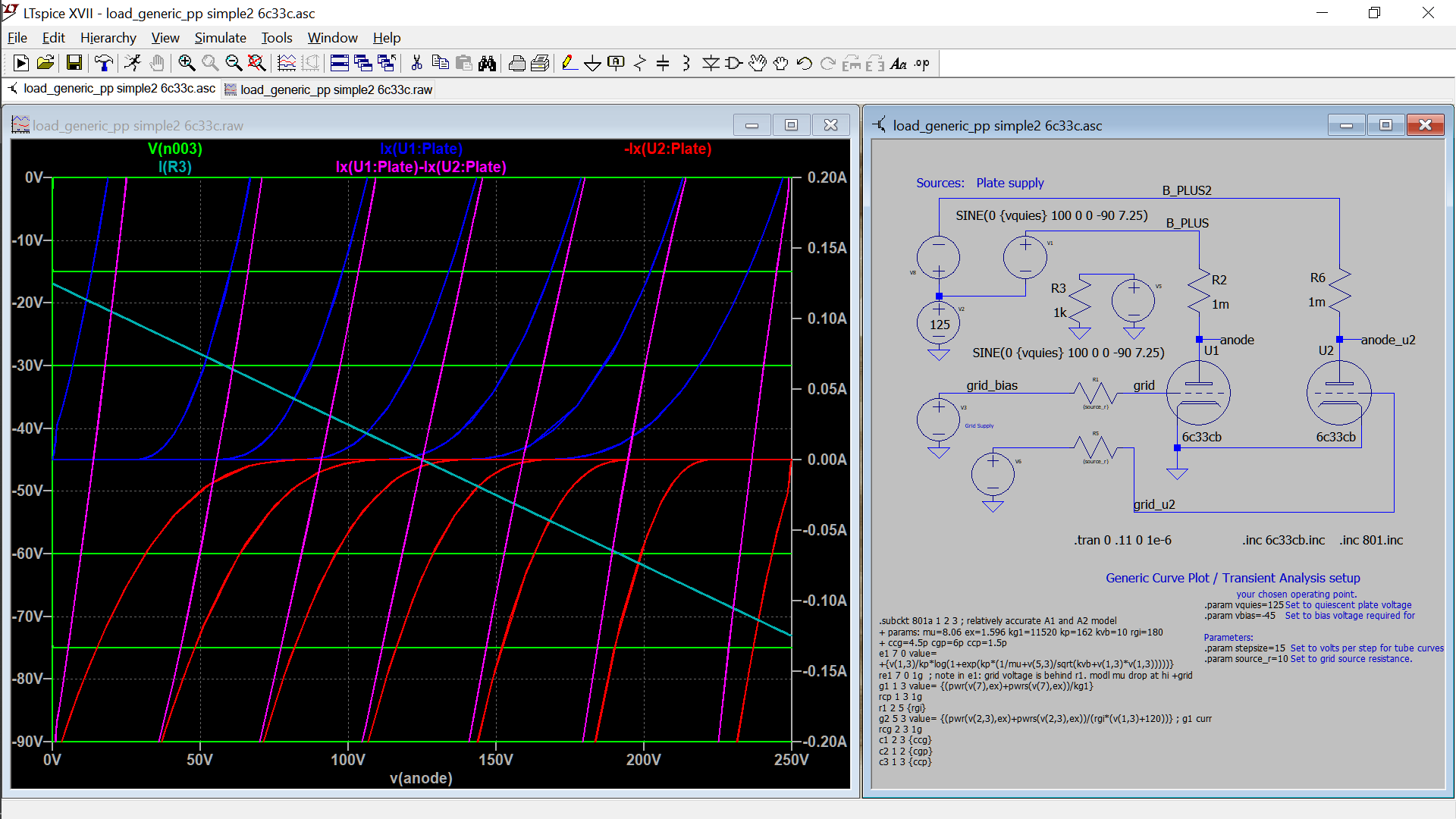Click the SPICE directive .op icon

tap(922, 64)
